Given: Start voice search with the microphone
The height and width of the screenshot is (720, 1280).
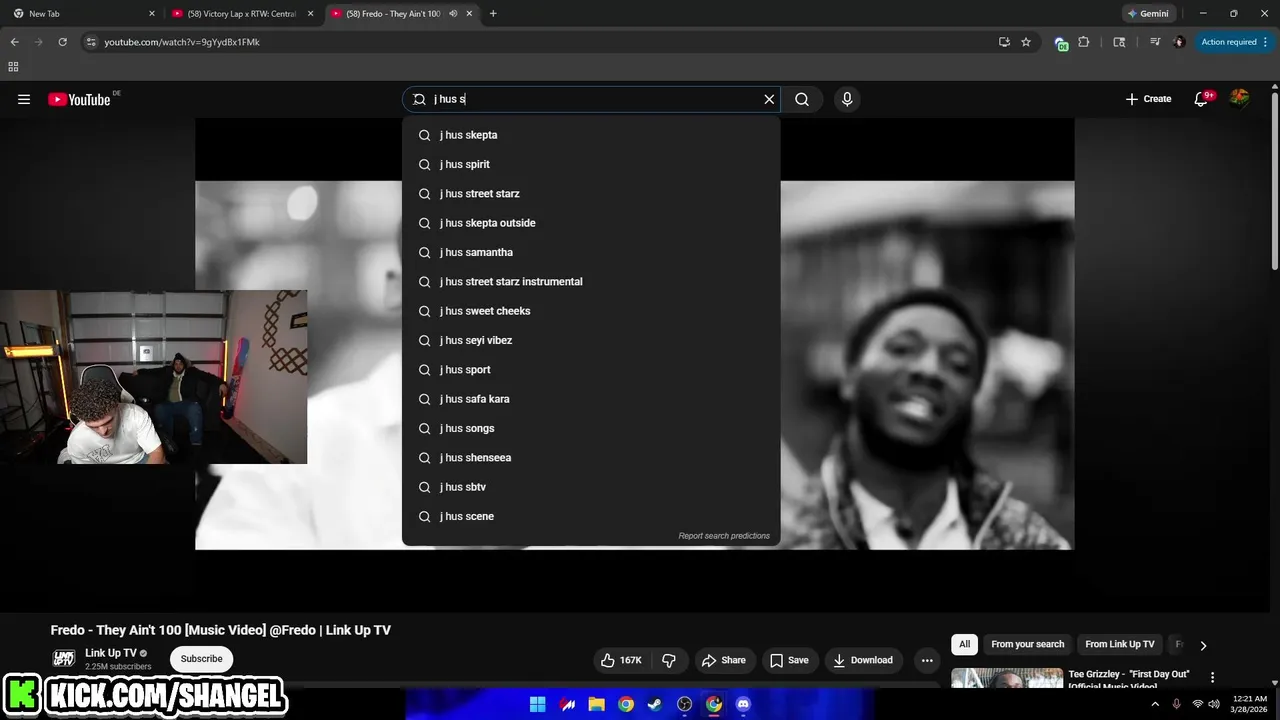Looking at the screenshot, I should pos(847,99).
